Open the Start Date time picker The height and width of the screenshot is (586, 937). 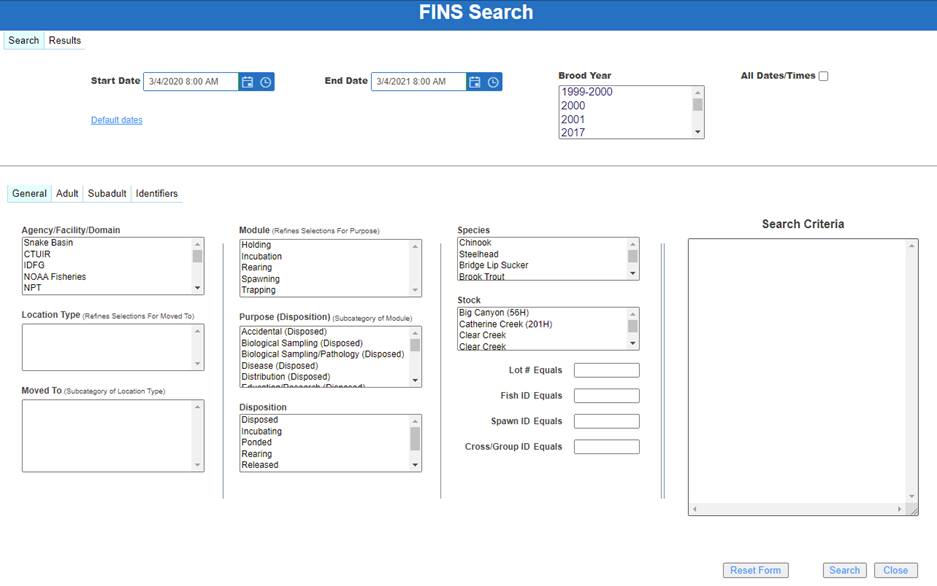pyautogui.click(x=265, y=82)
